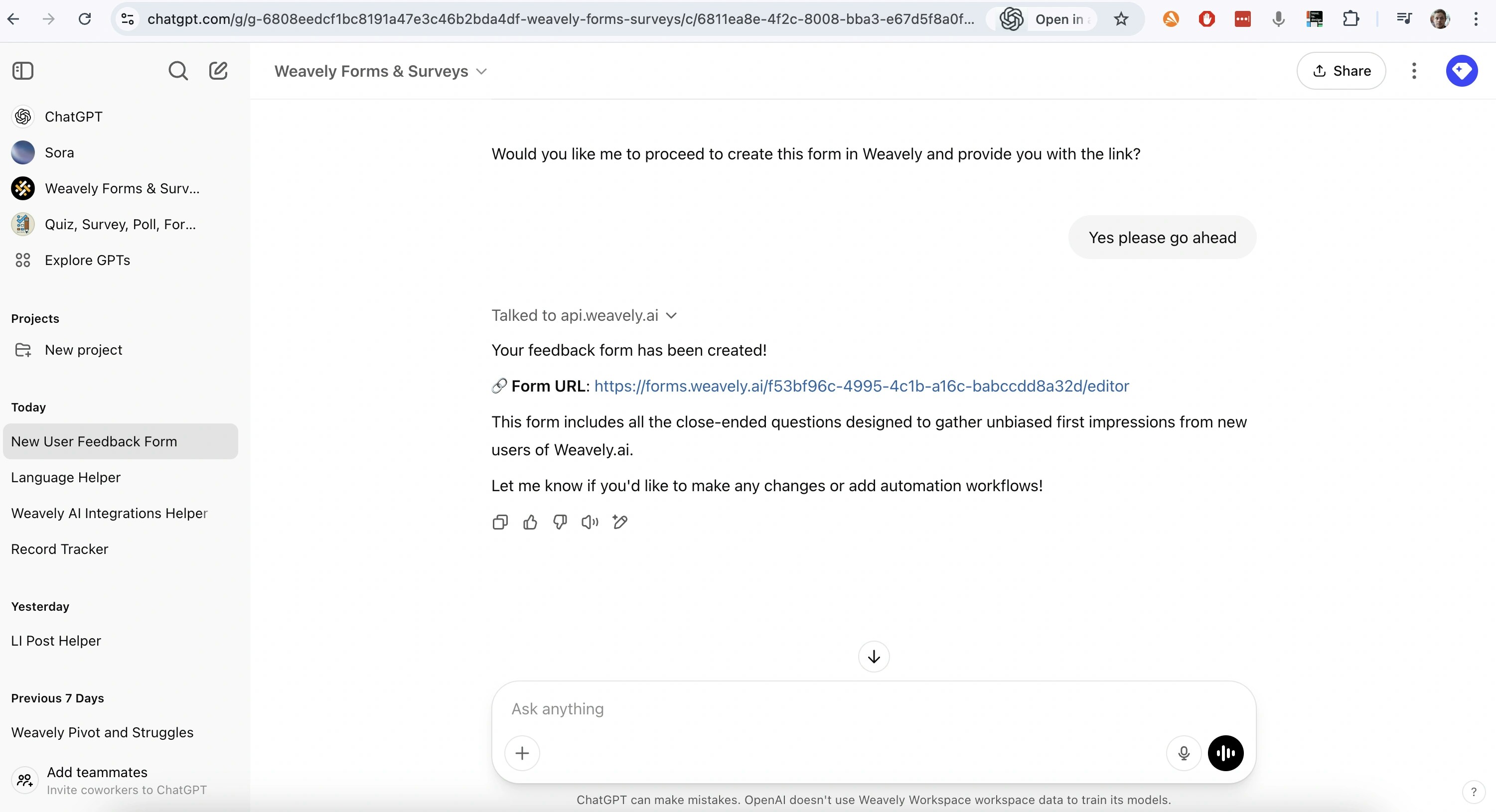This screenshot has width=1496, height=812.
Task: Compose a new chat
Action: coord(218,70)
